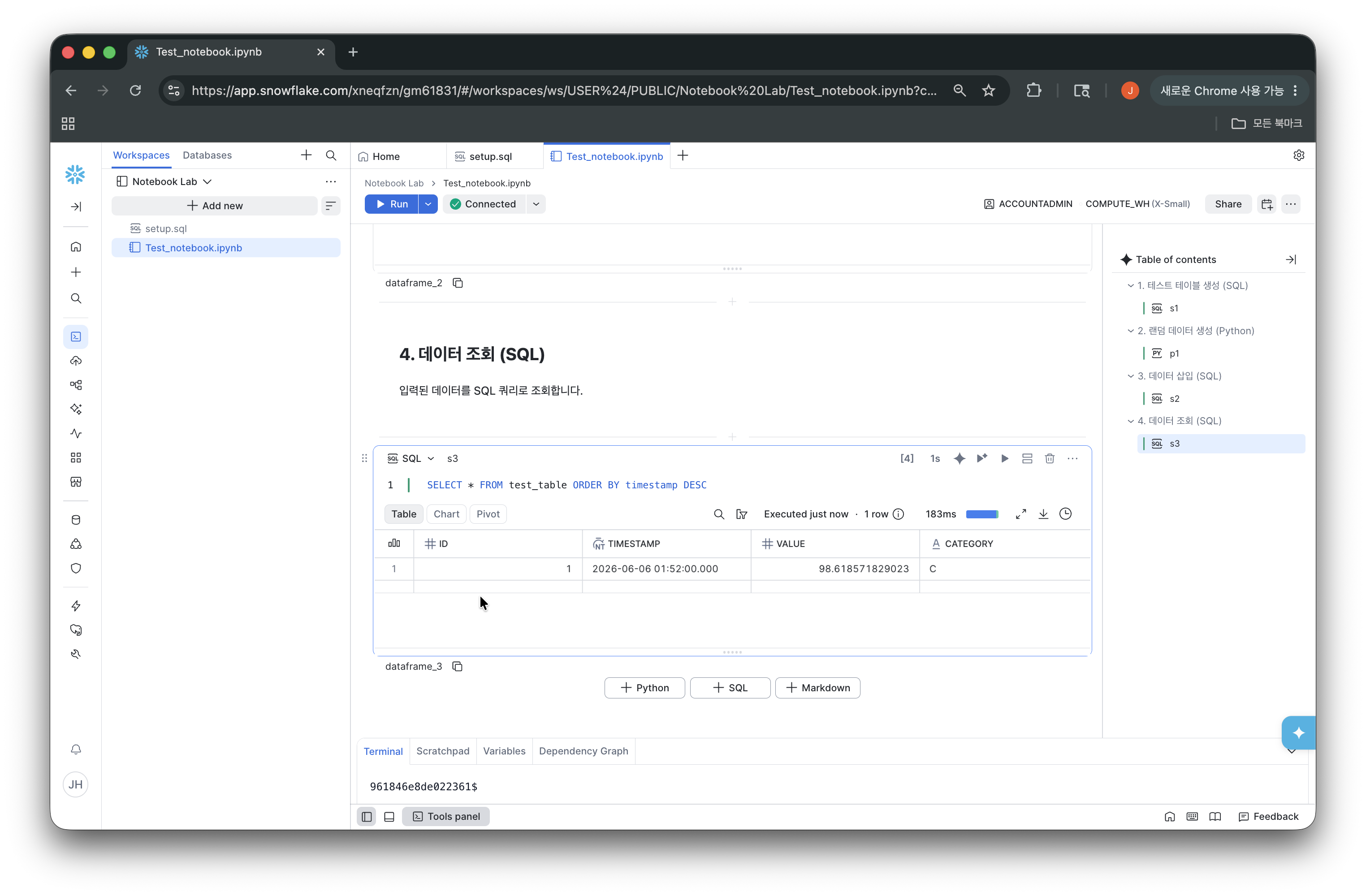
Task: Download the query results
Action: coord(1043,514)
